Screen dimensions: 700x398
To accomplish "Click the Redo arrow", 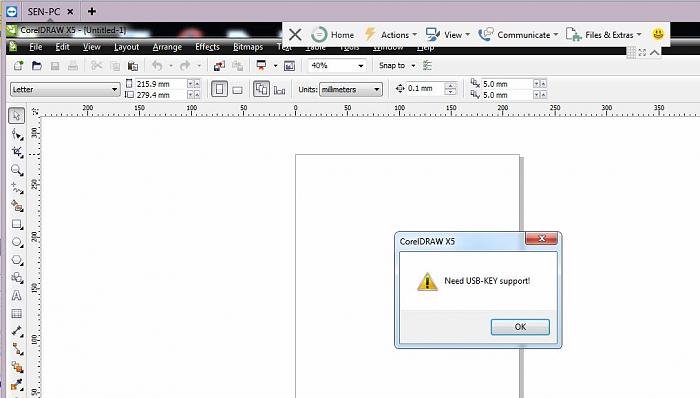I will point(185,66).
